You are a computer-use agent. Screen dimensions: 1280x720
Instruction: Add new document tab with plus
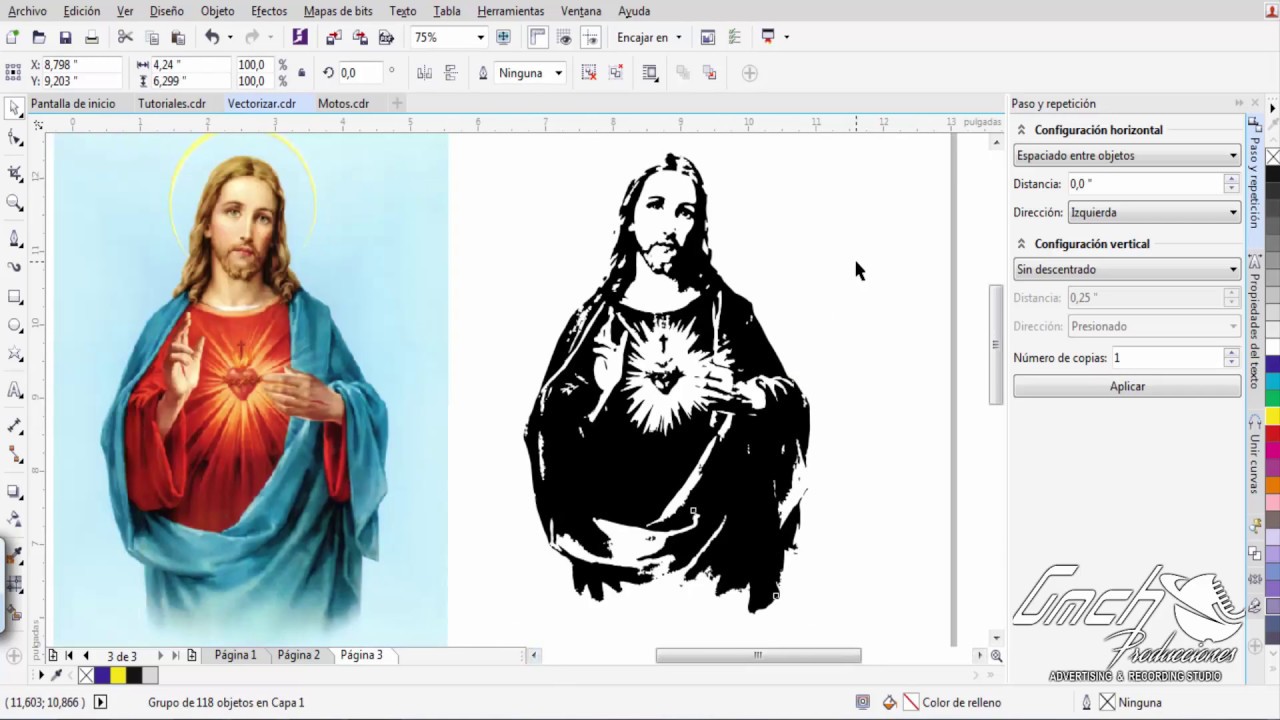pyautogui.click(x=397, y=103)
